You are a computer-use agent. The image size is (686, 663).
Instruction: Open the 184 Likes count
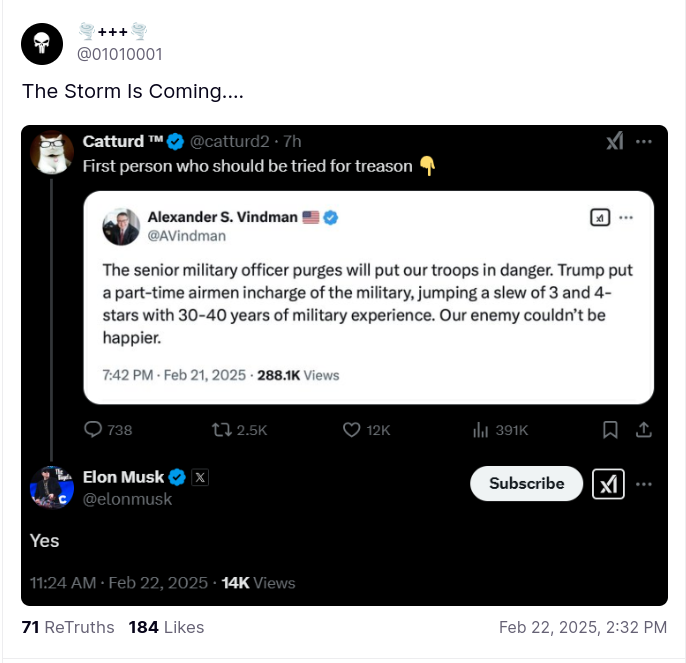pyautogui.click(x=166, y=627)
